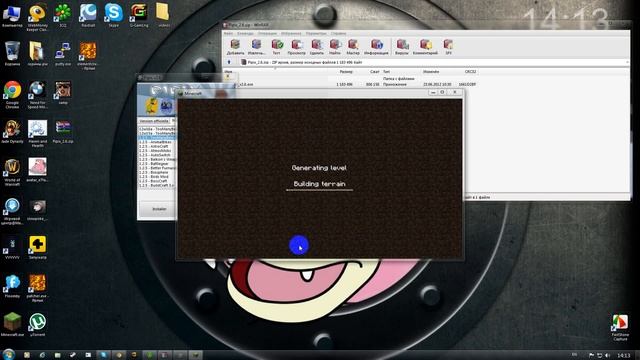640x360 pixels.
Task: Sort WinRAR list by Размер column
Action: pyautogui.click(x=346, y=72)
